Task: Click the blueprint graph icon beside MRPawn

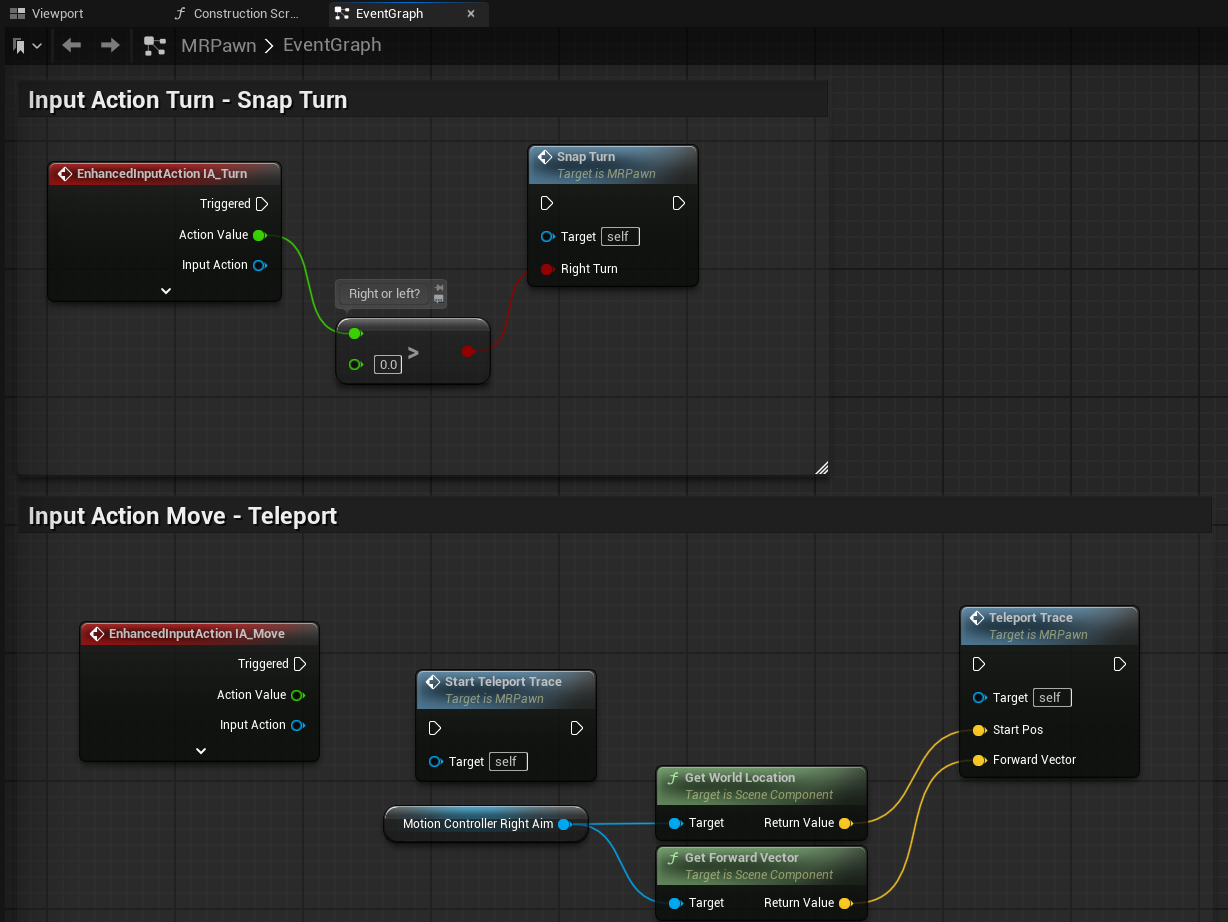Action: (154, 46)
